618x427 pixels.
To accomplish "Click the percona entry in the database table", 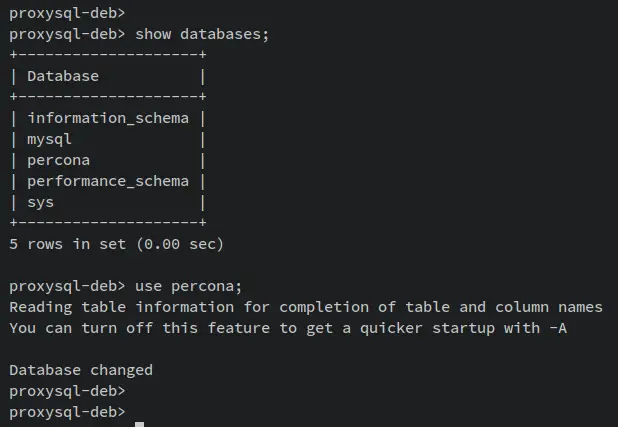I will 59,160.
